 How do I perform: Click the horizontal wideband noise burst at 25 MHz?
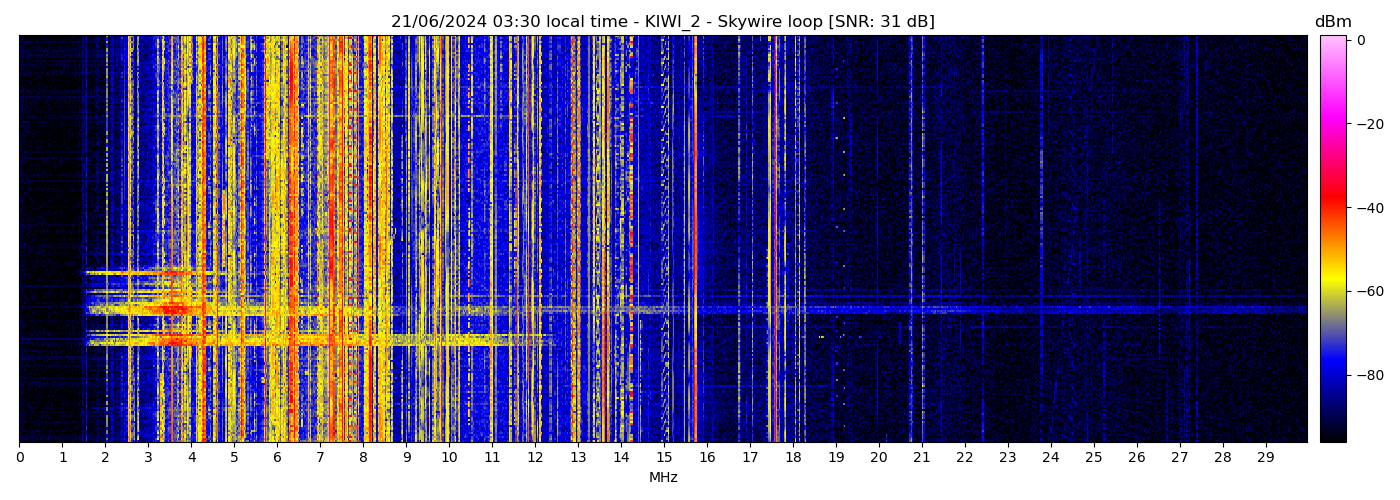[x=1093, y=309]
